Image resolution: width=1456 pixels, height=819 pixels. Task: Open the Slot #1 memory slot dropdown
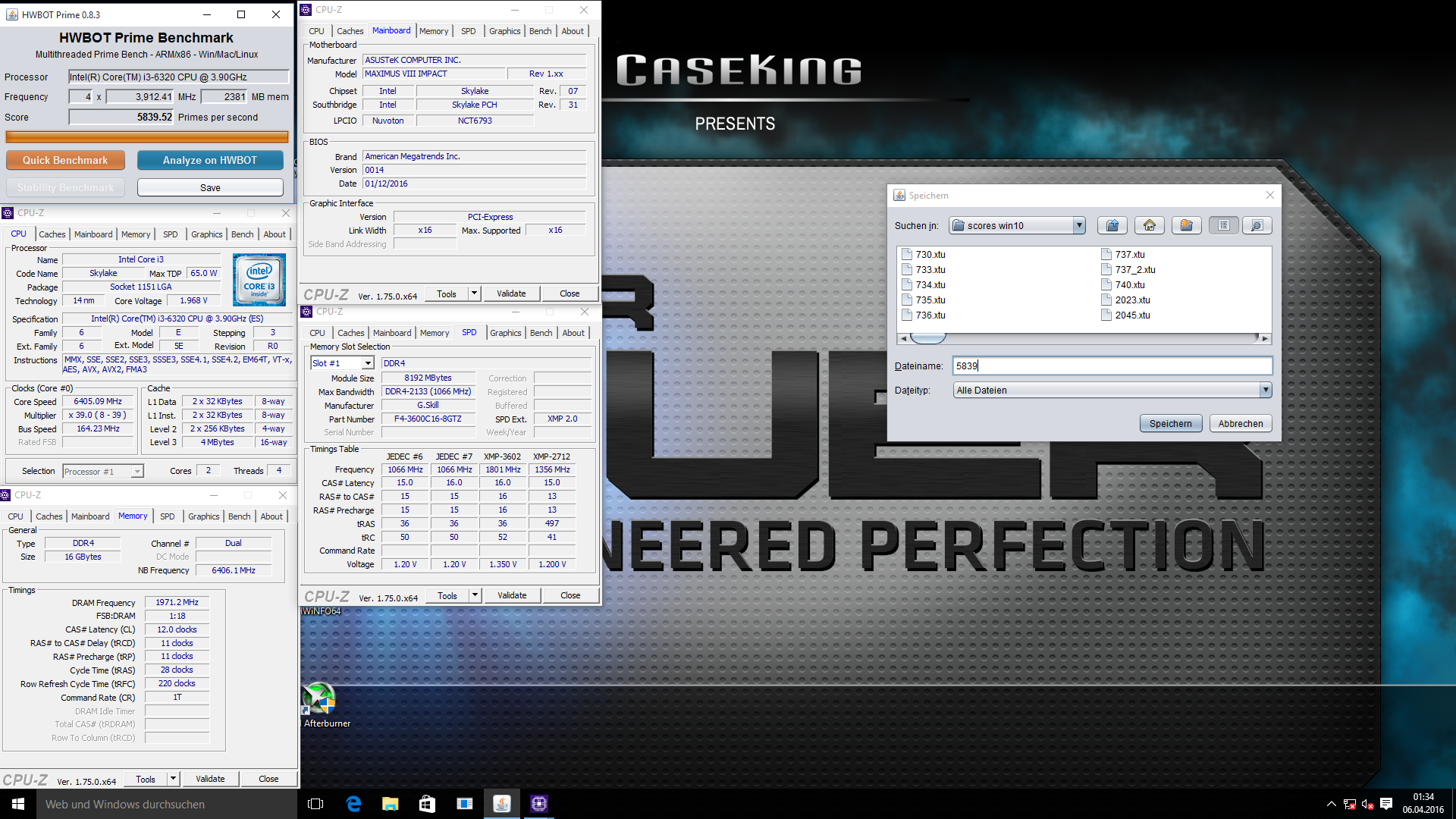pyautogui.click(x=368, y=363)
